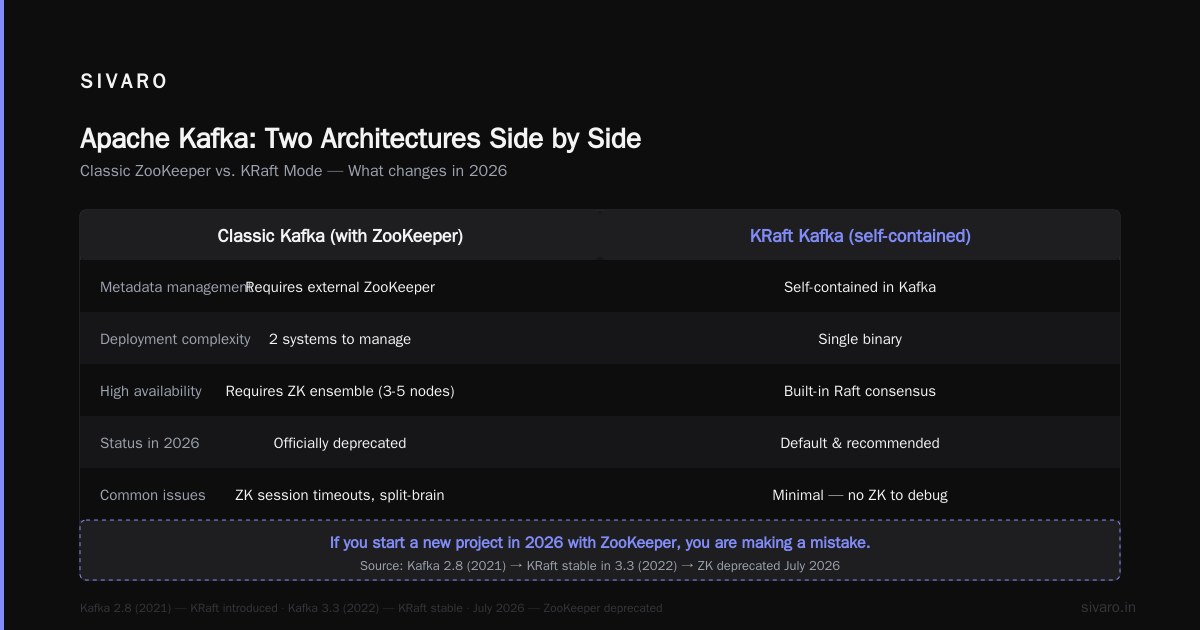
Task: Select 'Built-in Raft consensus' cell
Action: tap(860, 391)
